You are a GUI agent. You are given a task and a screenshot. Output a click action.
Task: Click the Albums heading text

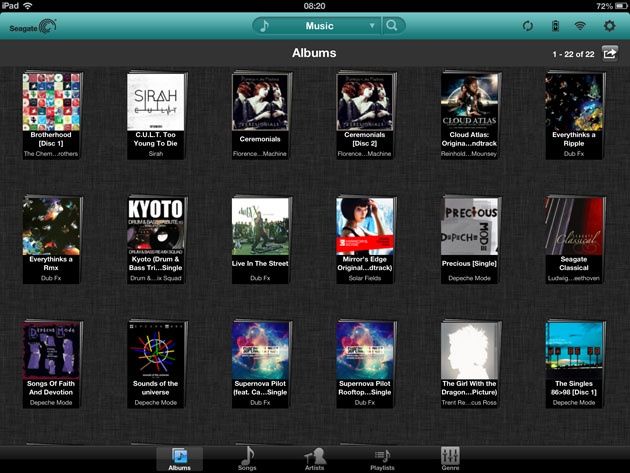(314, 53)
